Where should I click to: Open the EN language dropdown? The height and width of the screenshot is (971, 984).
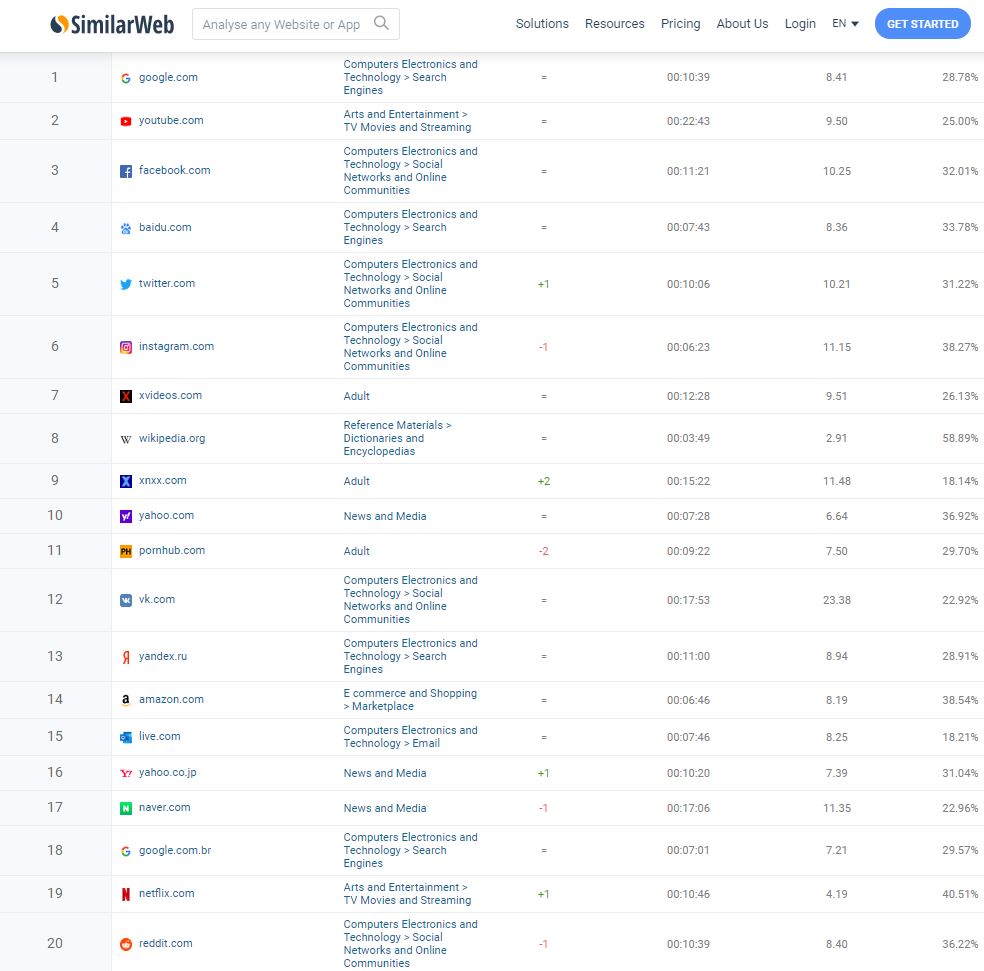click(x=845, y=24)
